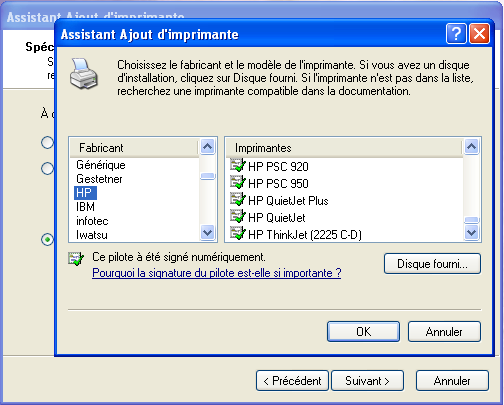Click the Imprimantes column header
The width and height of the screenshot is (504, 405).
point(344,148)
